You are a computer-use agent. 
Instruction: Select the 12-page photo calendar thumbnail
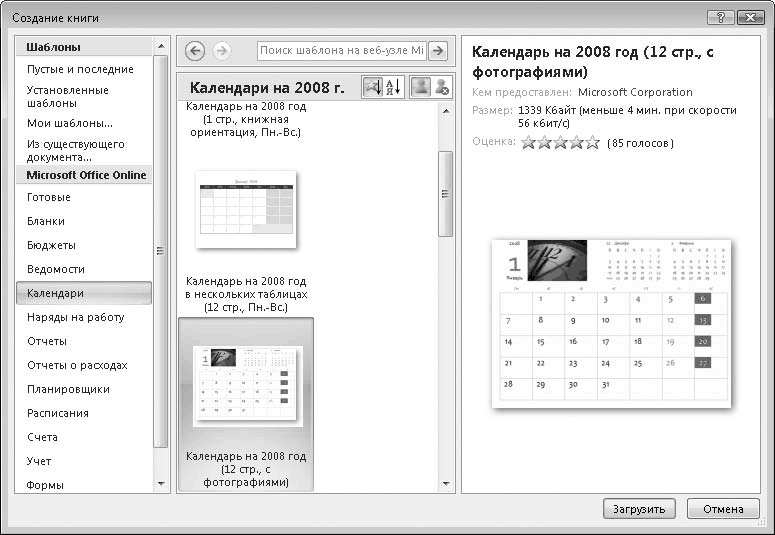click(246, 385)
